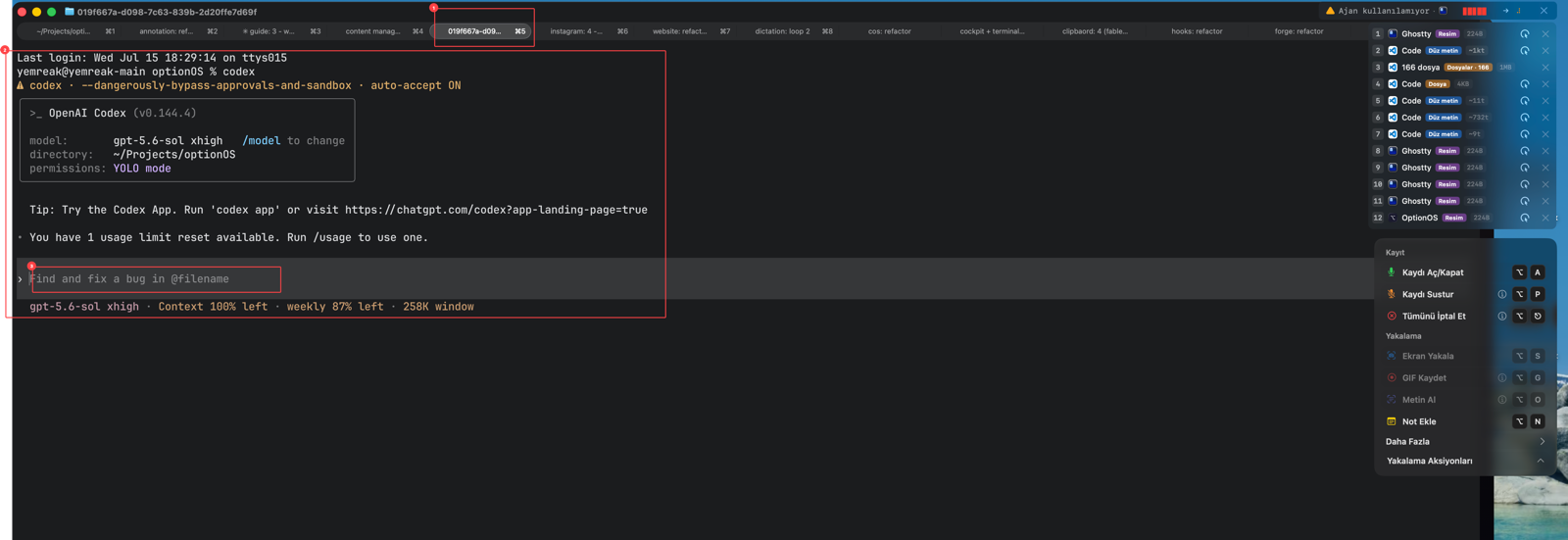Viewport: 1568px width, 540px height.
Task: Switch to the clipbaord: 4 (fable... tab
Action: 1095,31
